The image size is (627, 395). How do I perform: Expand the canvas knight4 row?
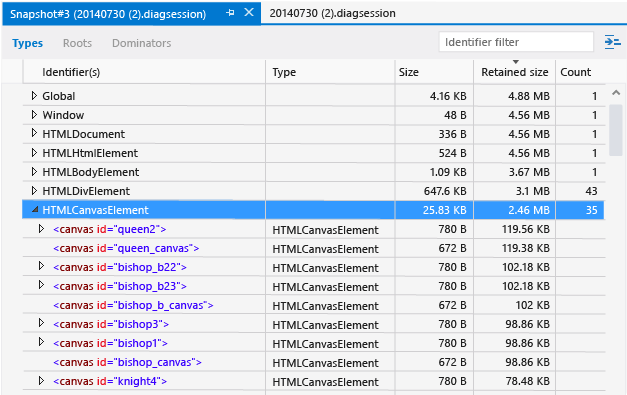[x=41, y=380]
